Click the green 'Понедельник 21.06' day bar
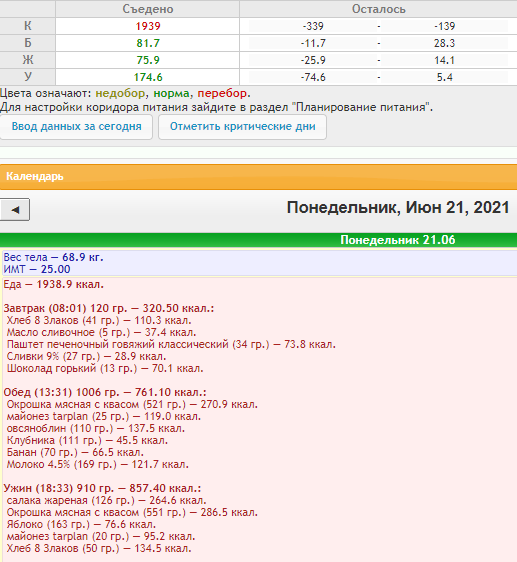Image resolution: width=517 pixels, height=562 pixels. (258, 240)
